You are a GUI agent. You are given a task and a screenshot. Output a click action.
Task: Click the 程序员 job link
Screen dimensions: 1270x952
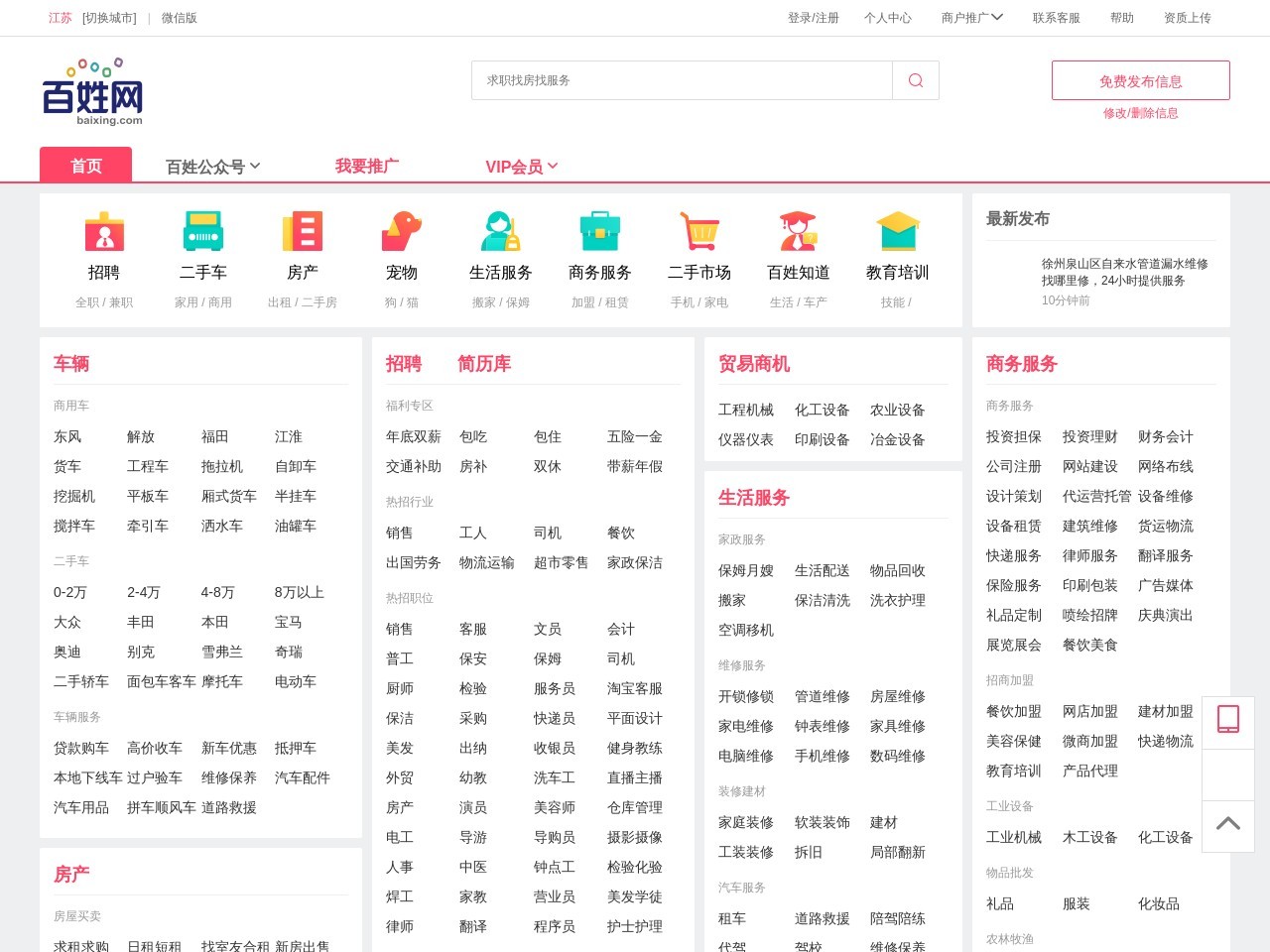point(555,926)
